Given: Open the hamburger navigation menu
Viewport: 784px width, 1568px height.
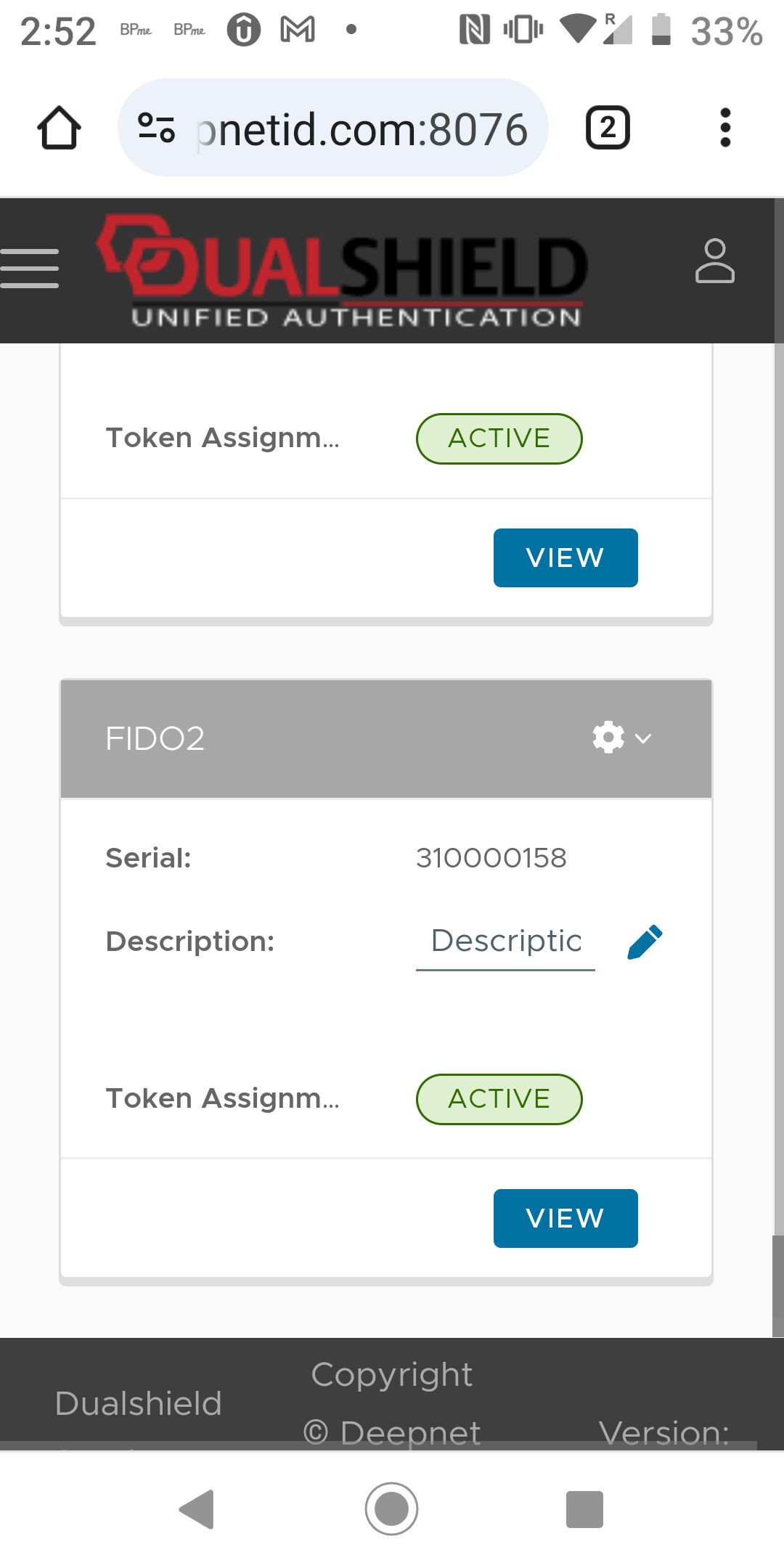Looking at the screenshot, I should click(x=30, y=269).
